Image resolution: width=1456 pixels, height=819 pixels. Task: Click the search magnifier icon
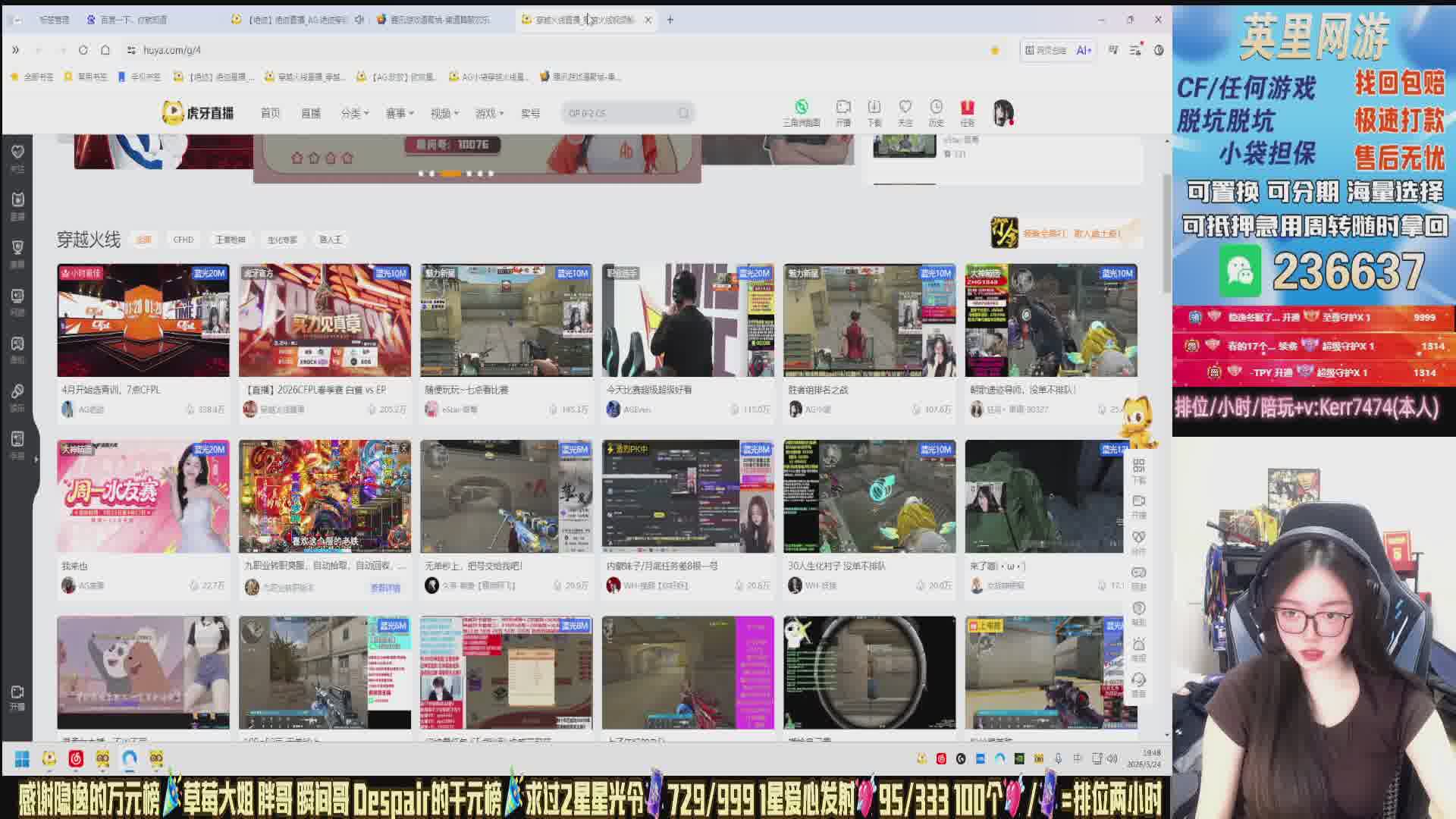coord(683,113)
